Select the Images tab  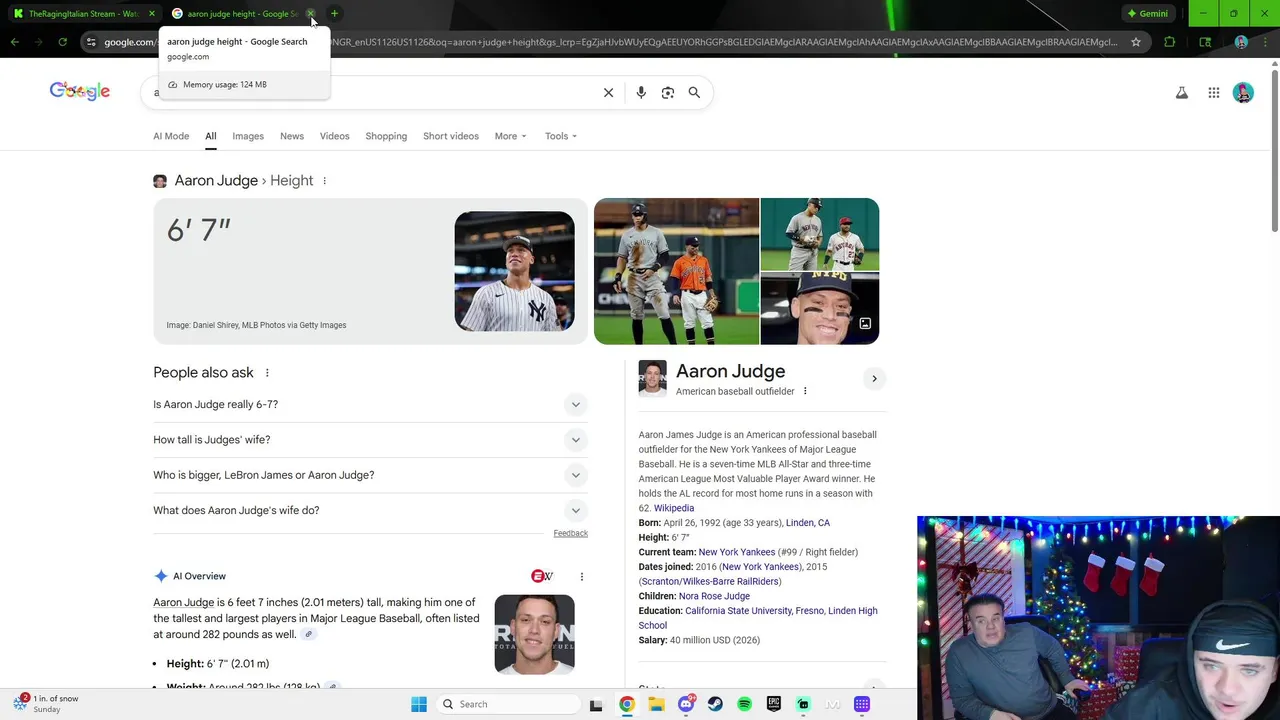point(248,136)
